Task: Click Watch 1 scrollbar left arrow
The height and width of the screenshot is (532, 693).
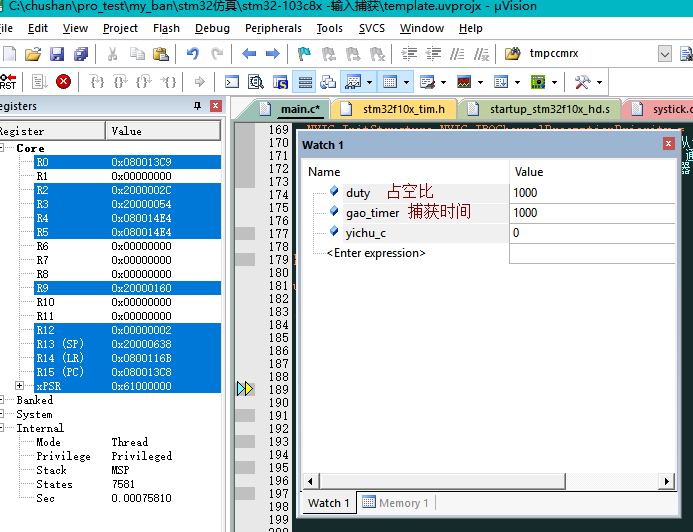Action: (x=310, y=481)
